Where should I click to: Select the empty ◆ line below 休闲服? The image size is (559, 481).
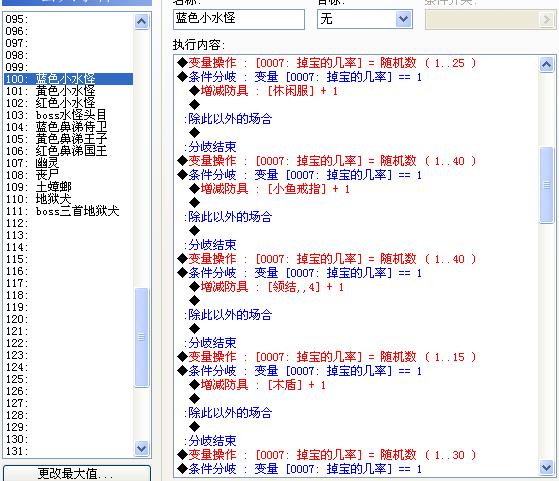coord(195,105)
